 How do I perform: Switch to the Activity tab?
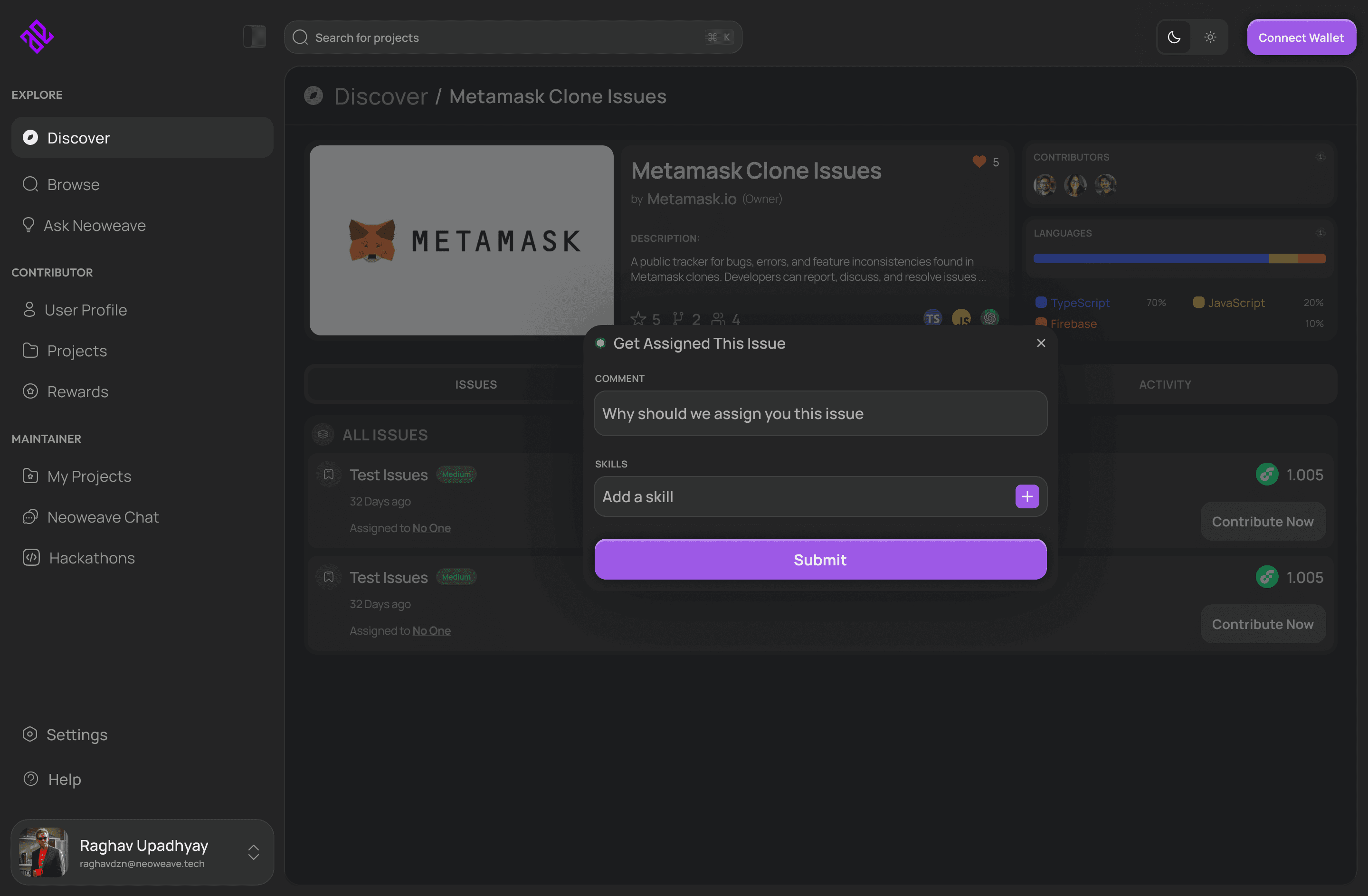1165,384
